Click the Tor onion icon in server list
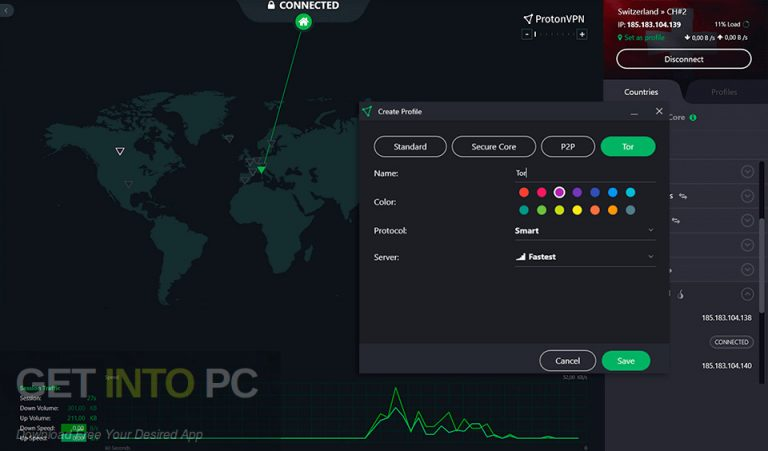This screenshot has height=451, width=768. pyautogui.click(x=681, y=294)
